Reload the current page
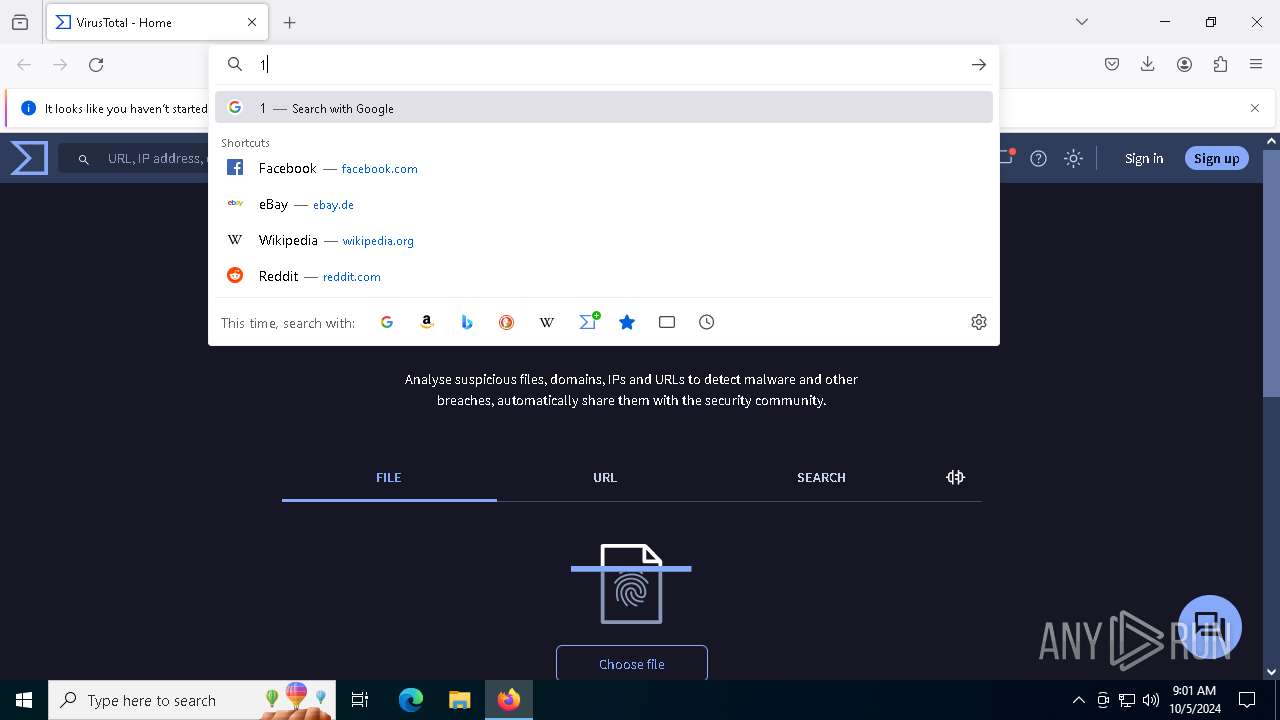1280x720 pixels. [x=96, y=64]
